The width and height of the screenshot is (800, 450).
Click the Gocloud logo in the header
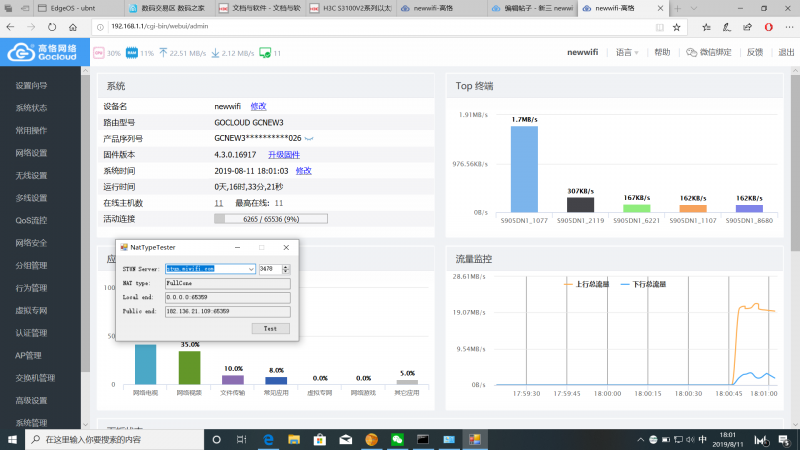click(43, 52)
